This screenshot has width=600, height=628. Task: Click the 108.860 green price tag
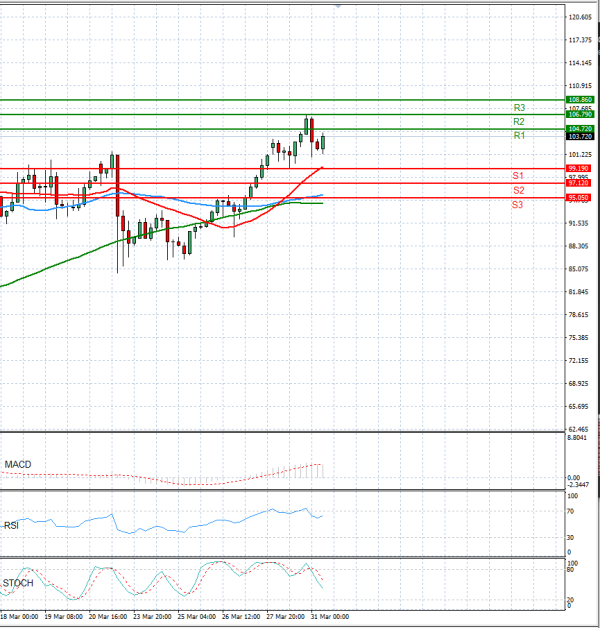click(580, 100)
